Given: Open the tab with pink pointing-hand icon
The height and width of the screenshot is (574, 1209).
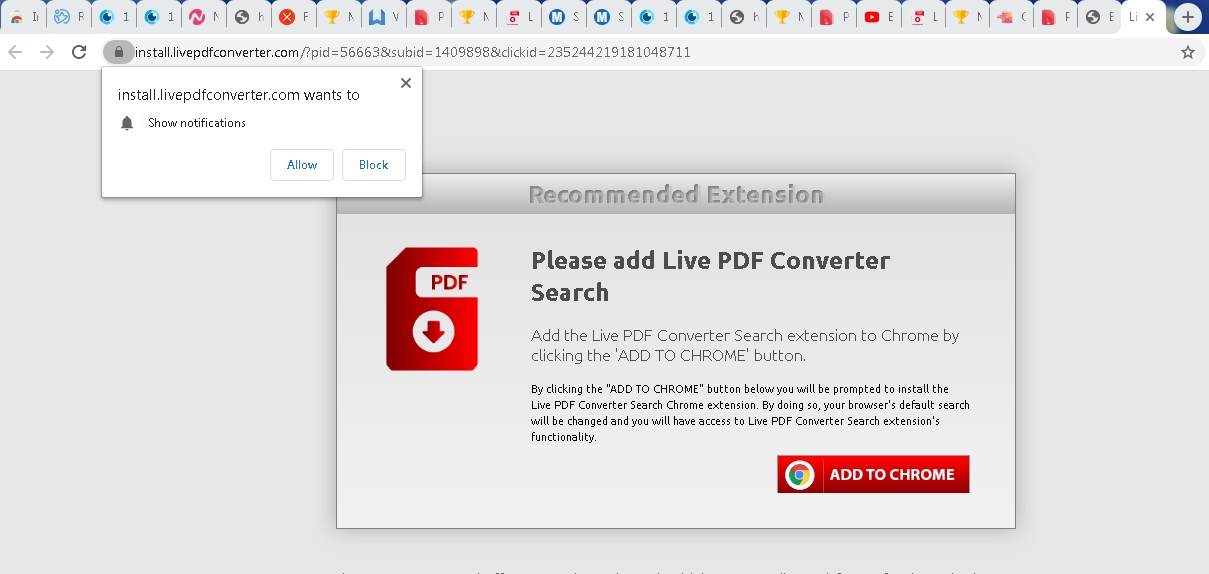Looking at the screenshot, I should [x=1004, y=17].
